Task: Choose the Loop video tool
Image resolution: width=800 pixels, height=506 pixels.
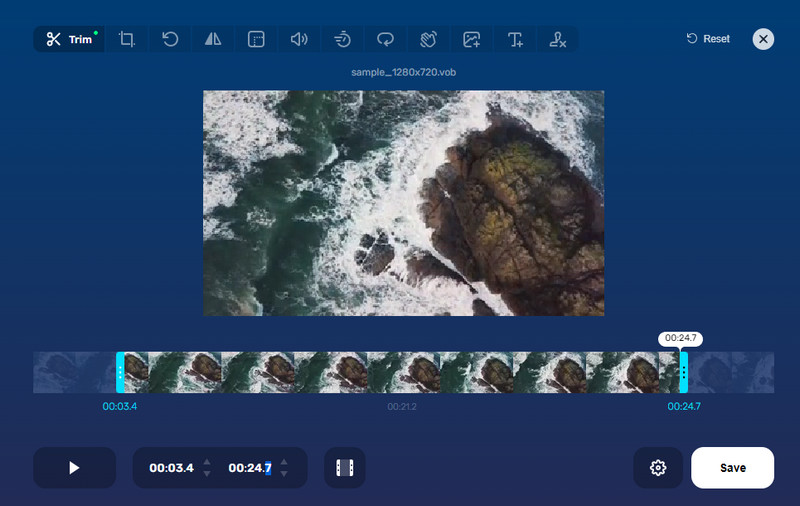Action: [x=385, y=39]
